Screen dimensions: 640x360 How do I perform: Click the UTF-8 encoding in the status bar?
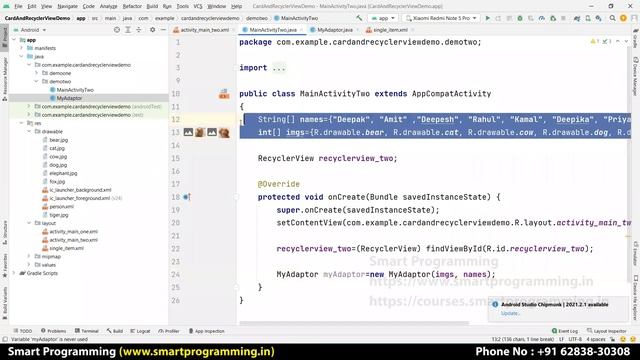tap(575, 339)
